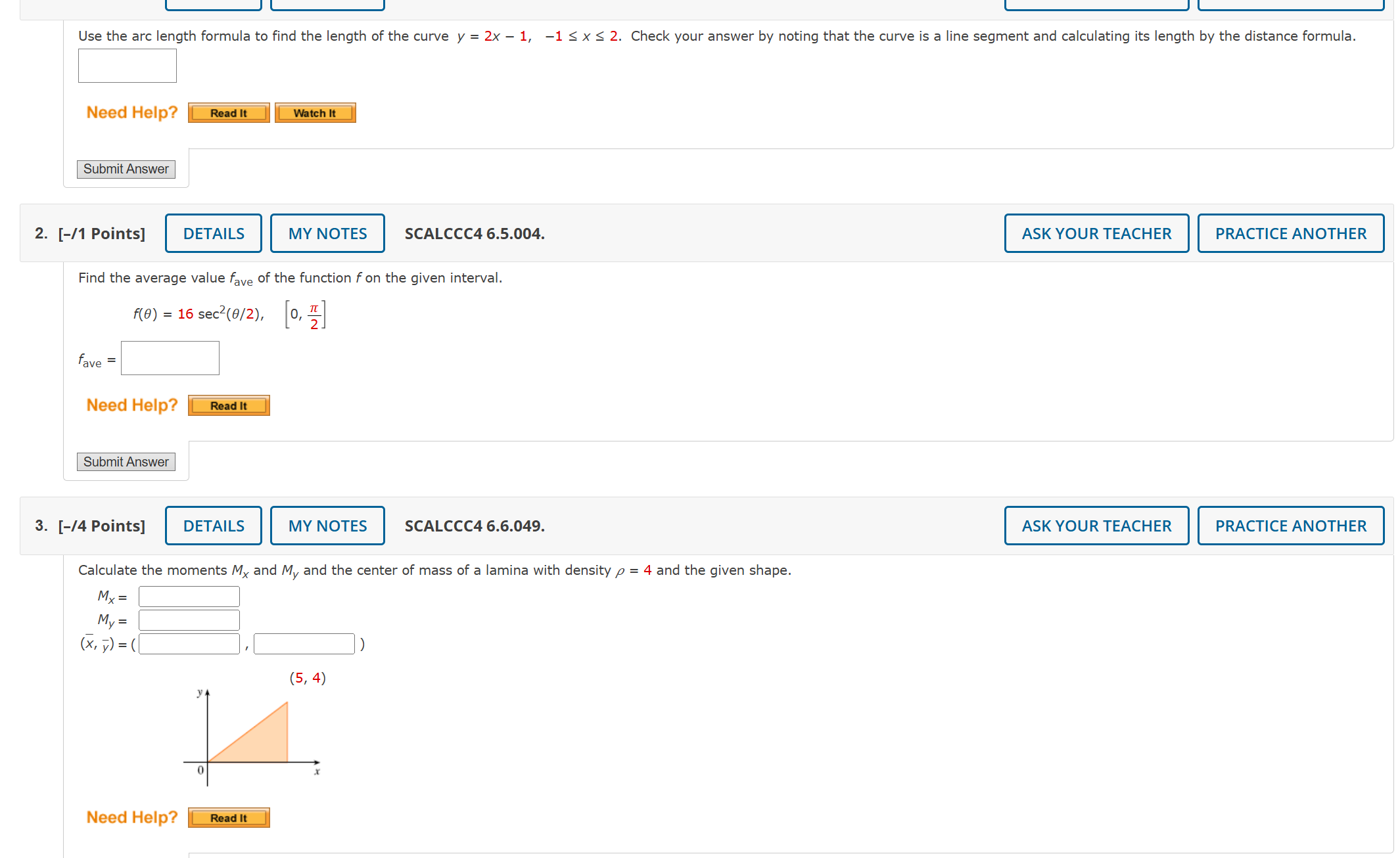This screenshot has width=1400, height=858.
Task: Open Watch It video help
Action: click(315, 113)
